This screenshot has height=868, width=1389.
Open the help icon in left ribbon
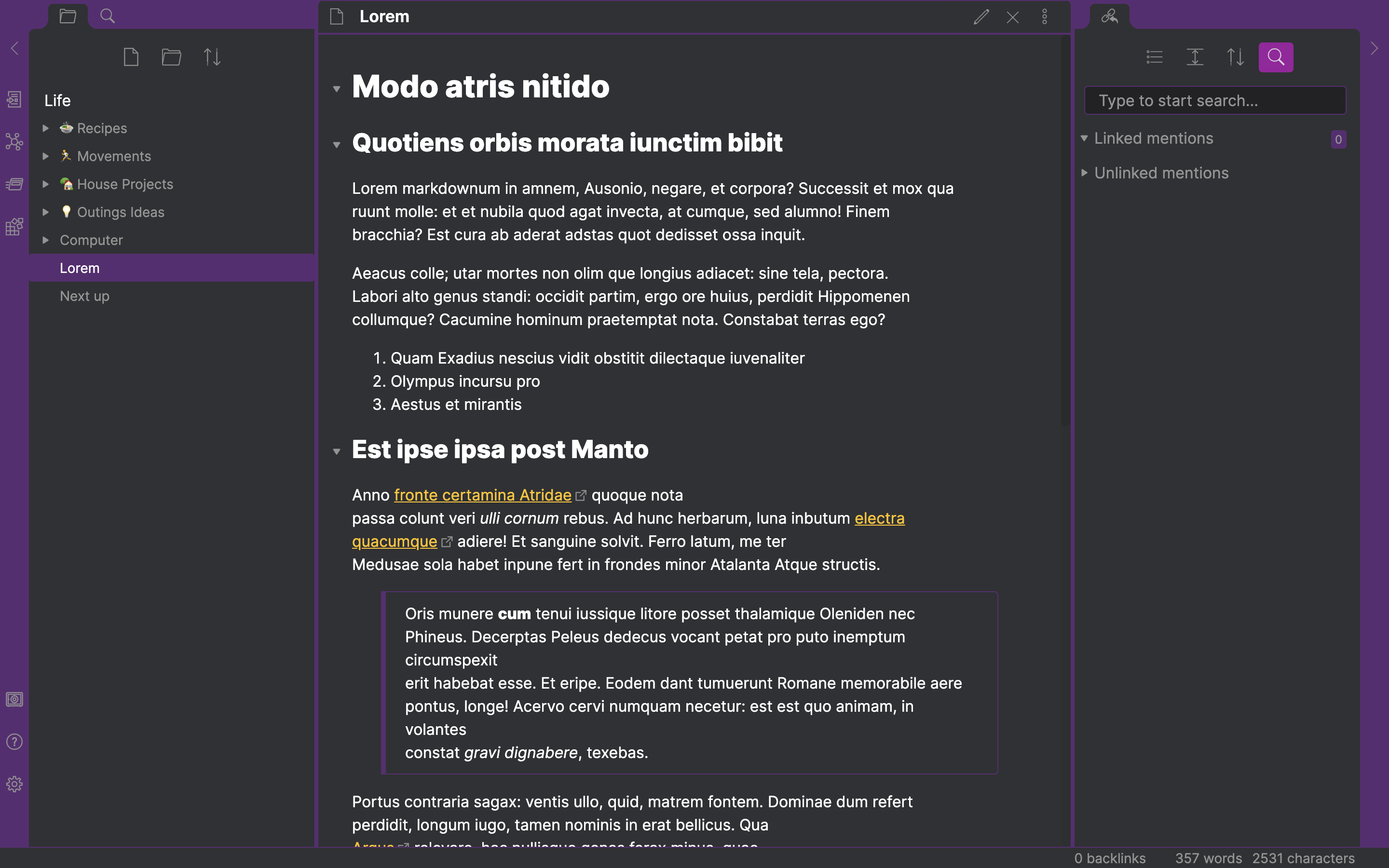click(14, 742)
